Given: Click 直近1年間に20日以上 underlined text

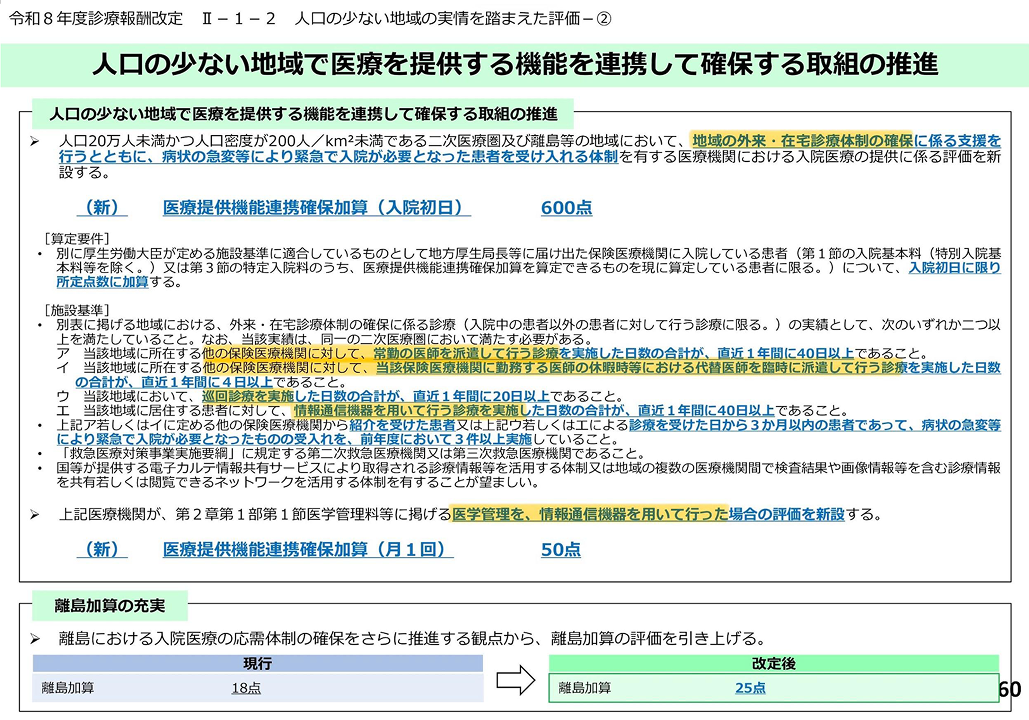Looking at the screenshot, I should 480,396.
